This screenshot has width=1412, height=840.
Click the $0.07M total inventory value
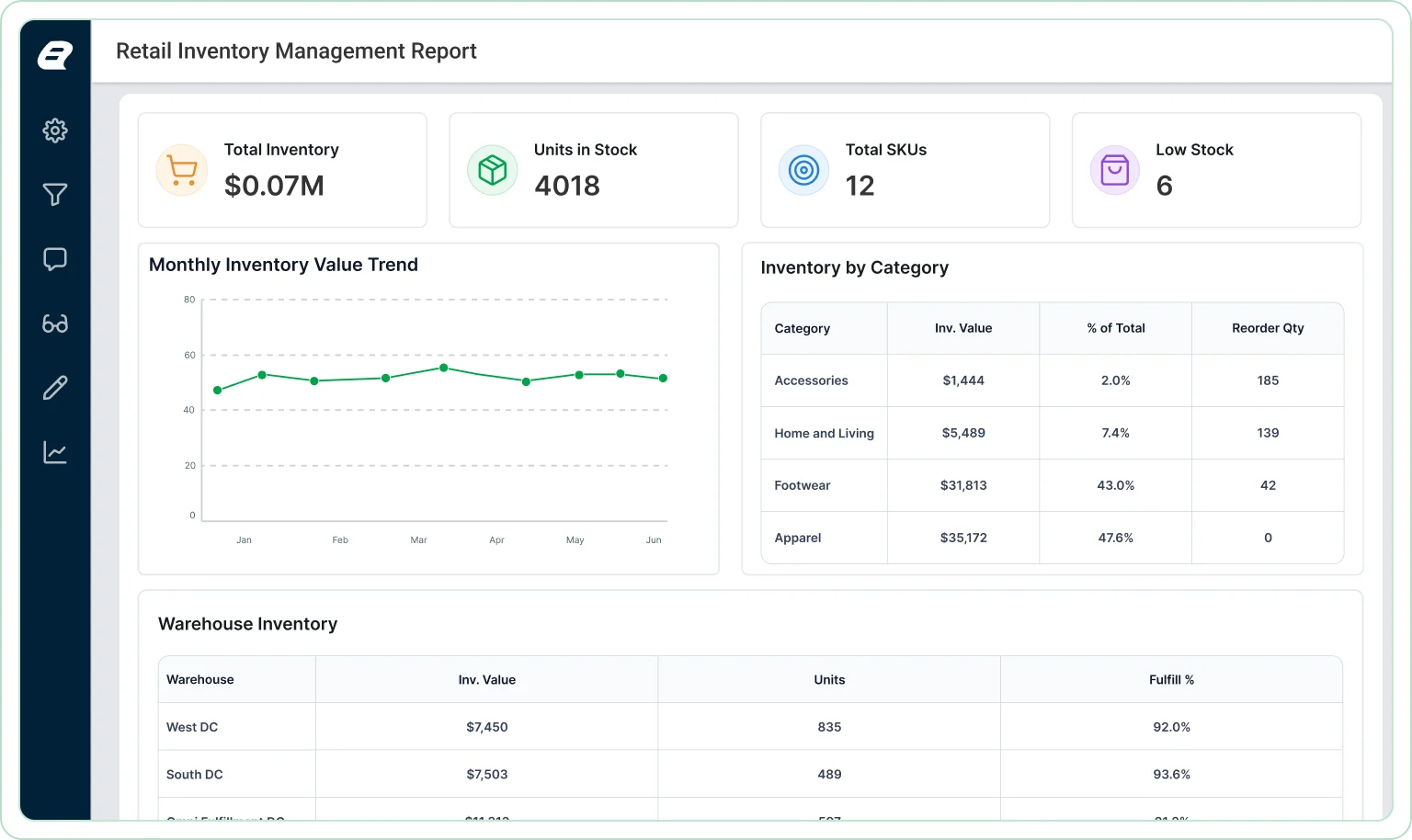(274, 186)
